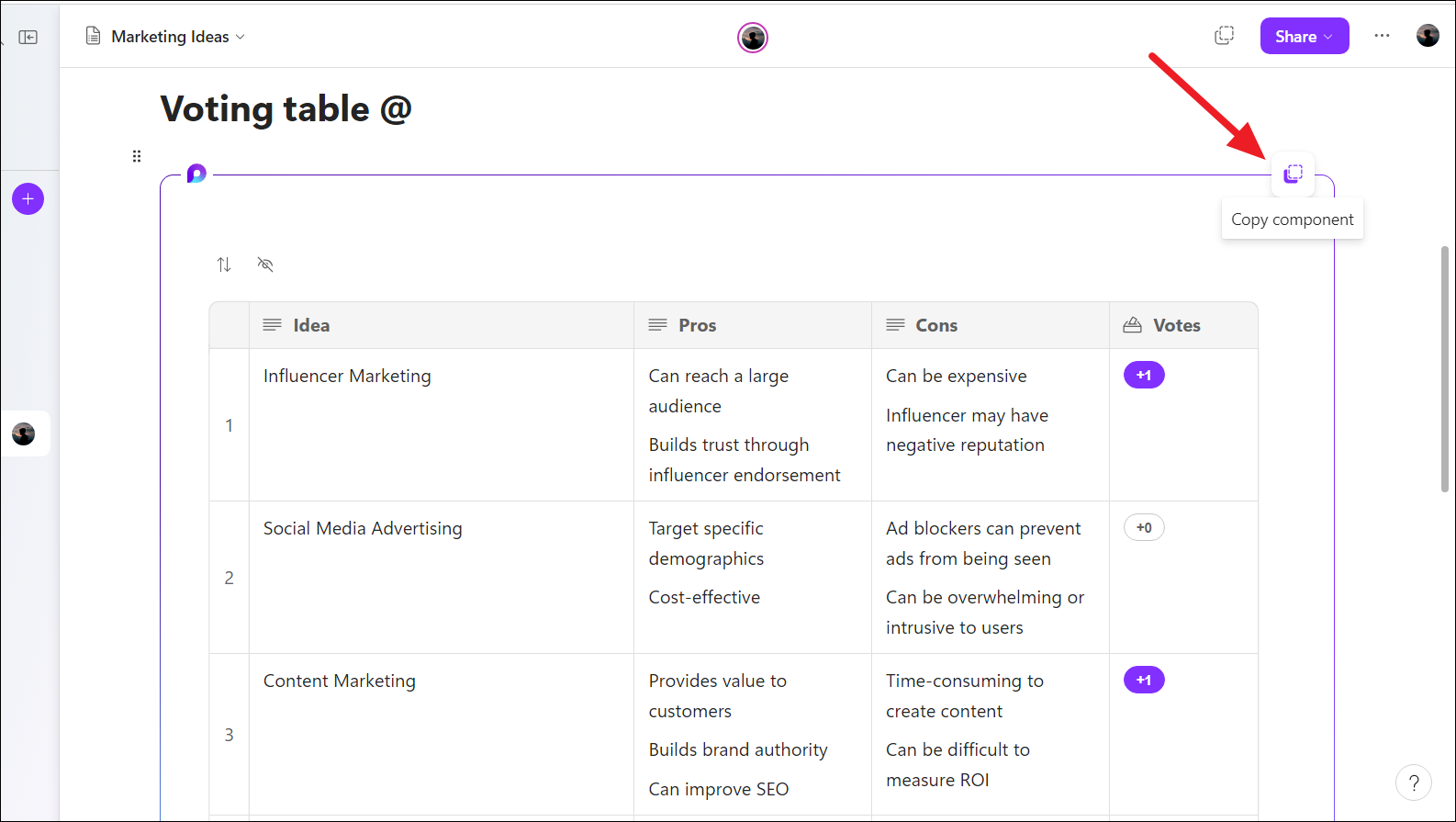Screen dimensions: 1456x822
Task: Add vote to Social Media Advertising
Action: (x=1144, y=527)
